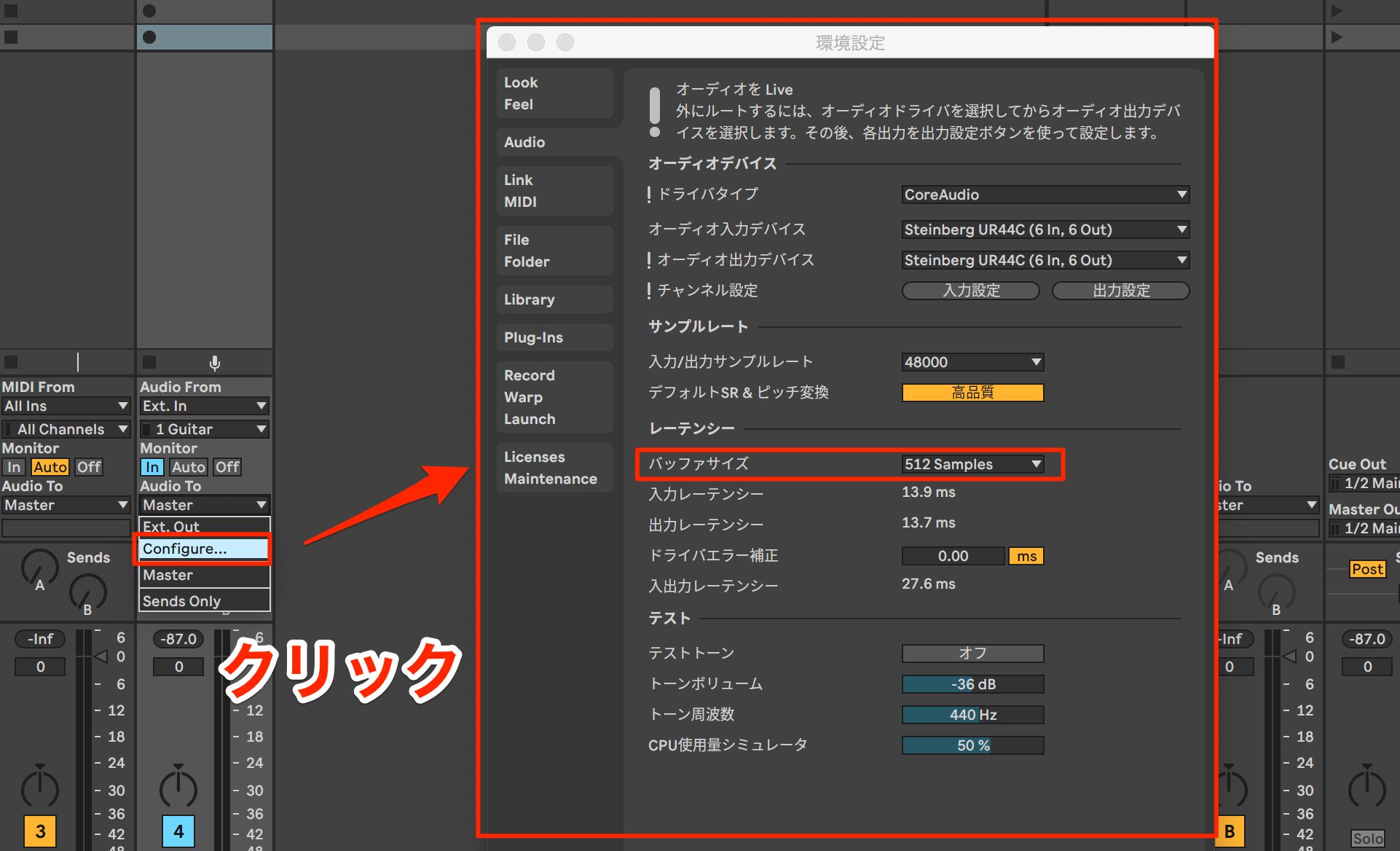
Task: Click the track 3 activator button
Action: pyautogui.click(x=40, y=831)
